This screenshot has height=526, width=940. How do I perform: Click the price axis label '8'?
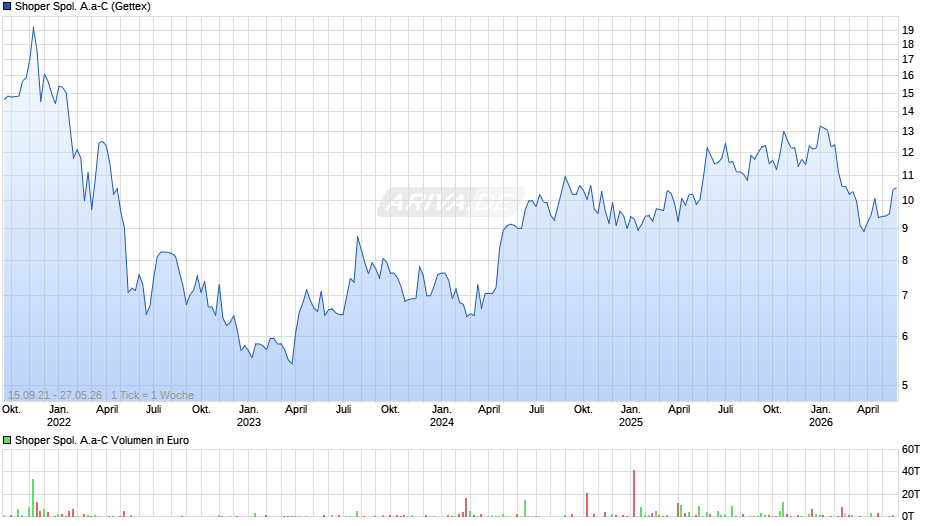(x=905, y=260)
